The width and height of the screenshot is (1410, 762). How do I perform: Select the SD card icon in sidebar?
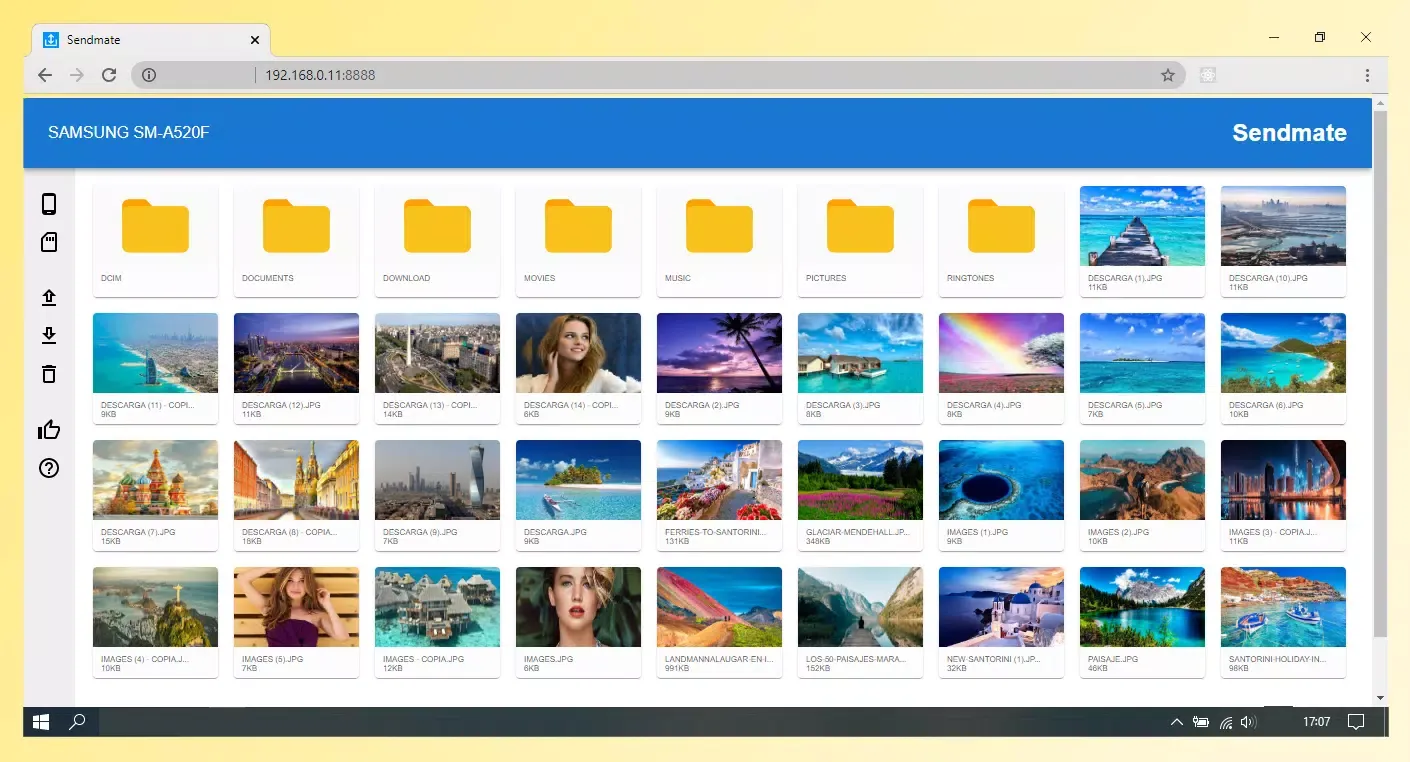(48, 242)
